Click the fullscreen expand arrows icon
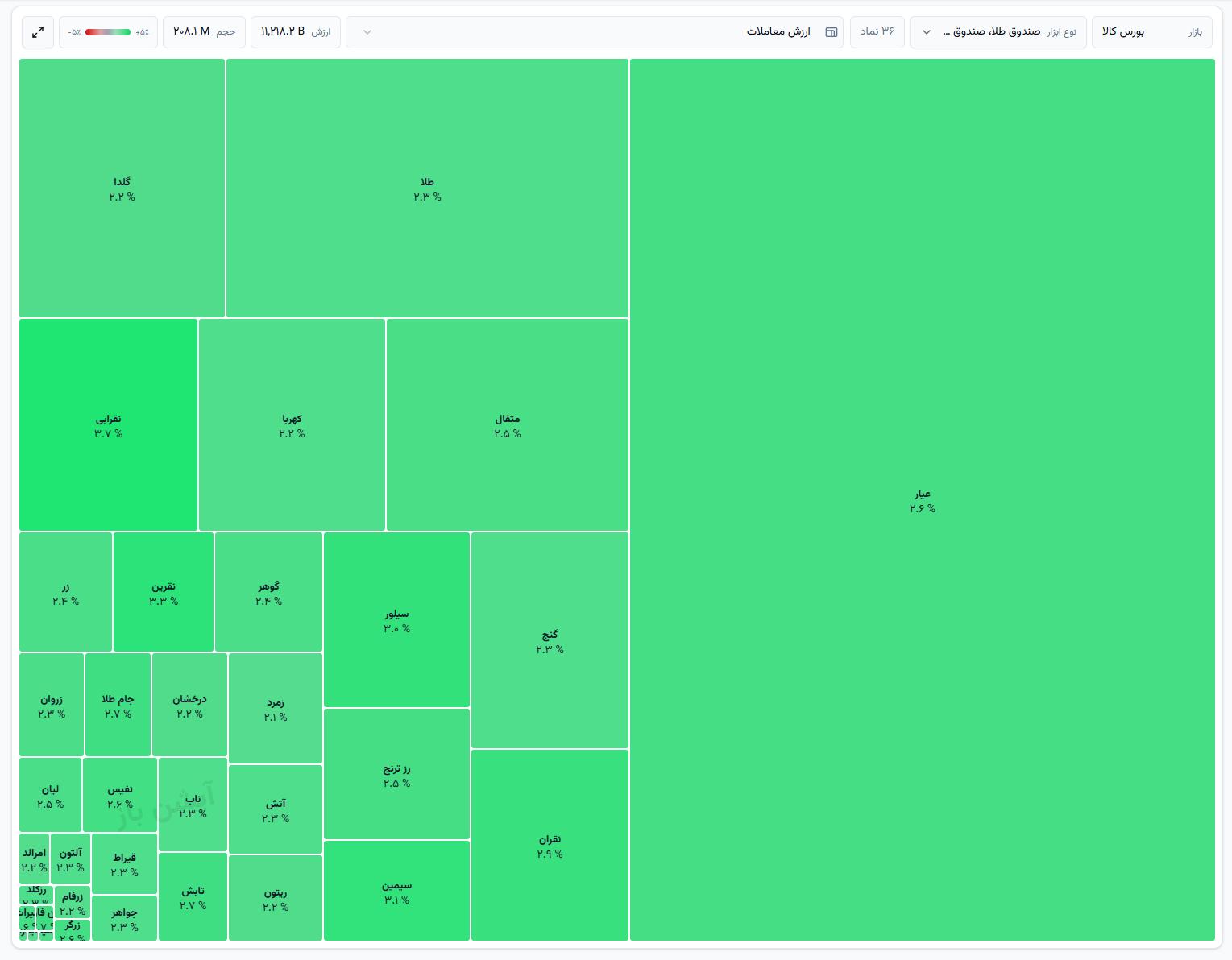The width and height of the screenshot is (1232, 960). [38, 32]
